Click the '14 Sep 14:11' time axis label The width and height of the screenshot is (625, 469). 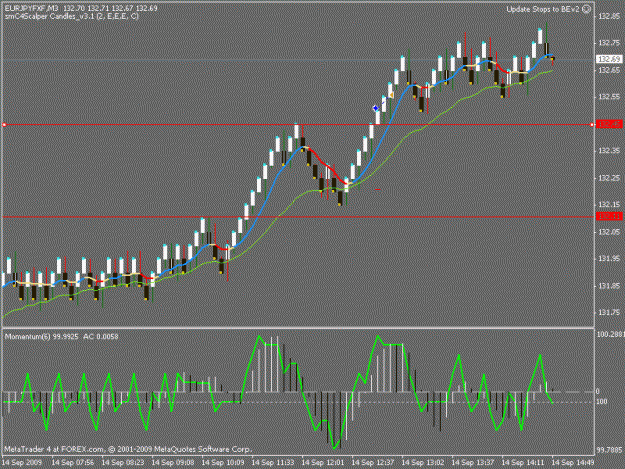[x=523, y=462]
